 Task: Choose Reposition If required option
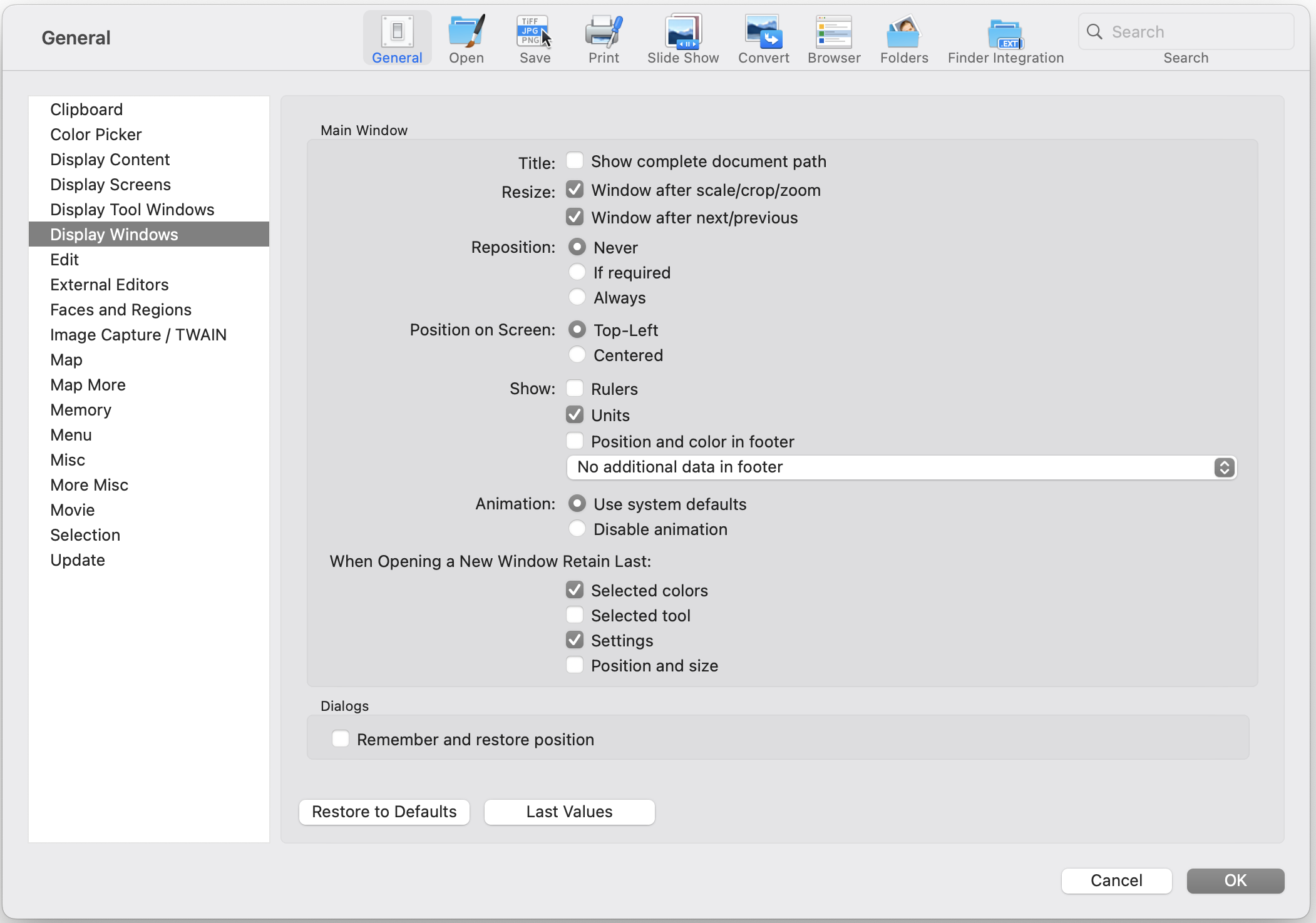[x=577, y=272]
